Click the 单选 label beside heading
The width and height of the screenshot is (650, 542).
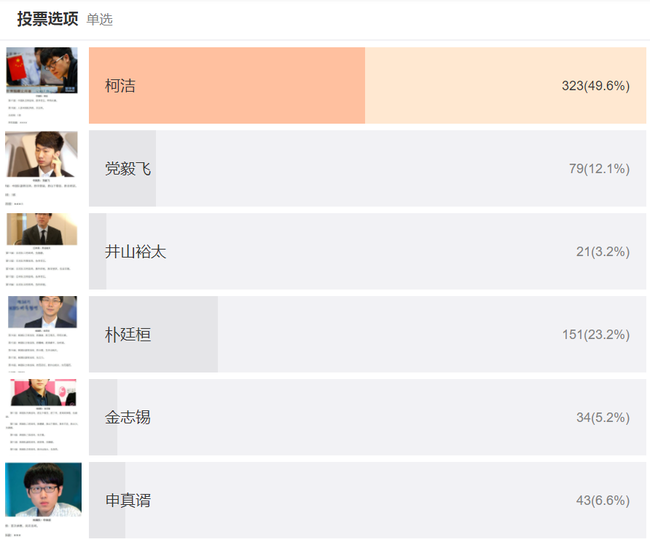pos(99,19)
